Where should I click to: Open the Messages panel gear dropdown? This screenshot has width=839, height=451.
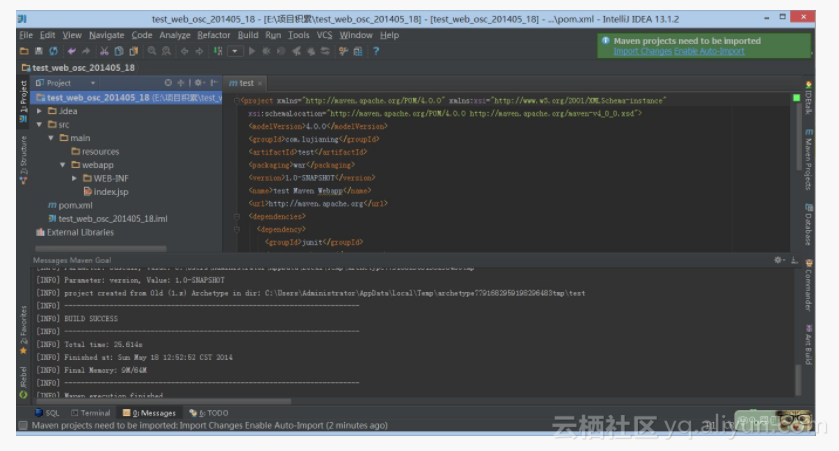780,260
